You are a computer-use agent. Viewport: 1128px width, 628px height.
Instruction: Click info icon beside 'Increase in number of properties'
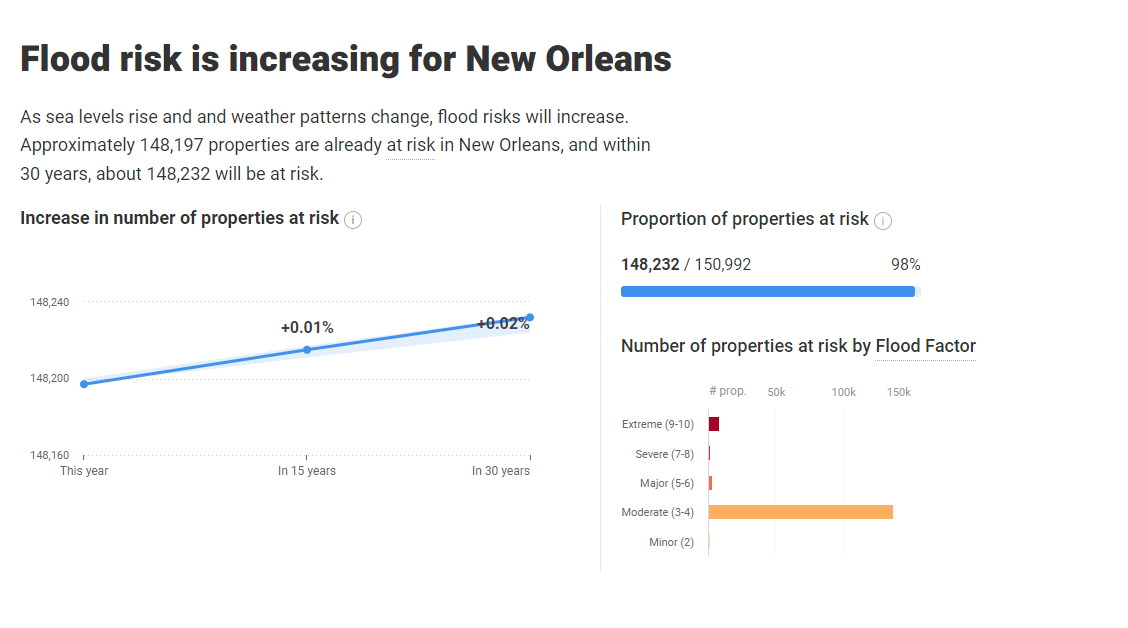[x=353, y=220]
